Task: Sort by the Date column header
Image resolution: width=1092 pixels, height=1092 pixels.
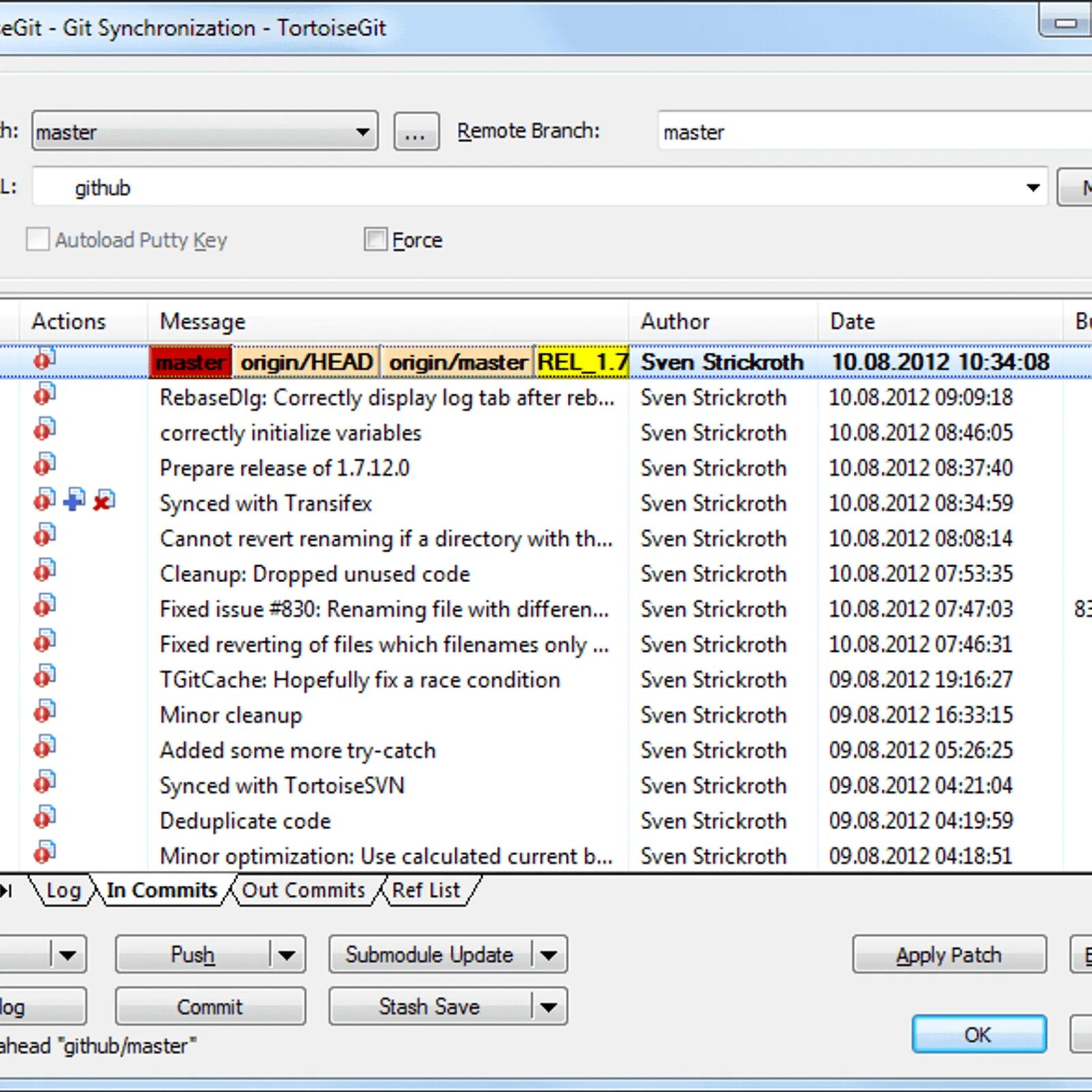Action: click(940, 321)
